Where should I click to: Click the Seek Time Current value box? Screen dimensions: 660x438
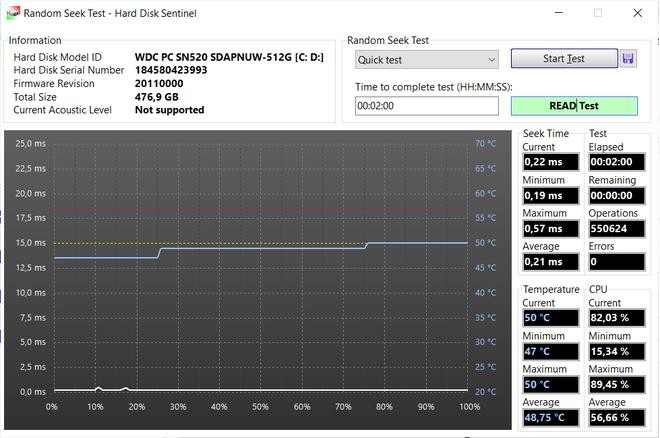pos(549,162)
